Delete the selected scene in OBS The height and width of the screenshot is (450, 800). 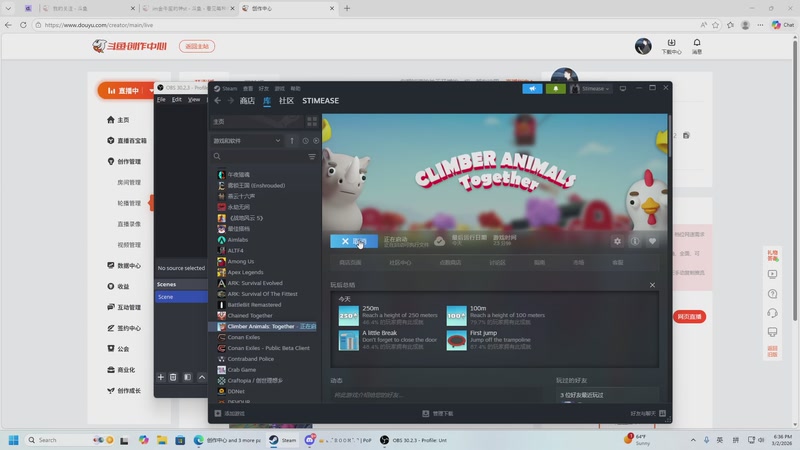coord(173,377)
